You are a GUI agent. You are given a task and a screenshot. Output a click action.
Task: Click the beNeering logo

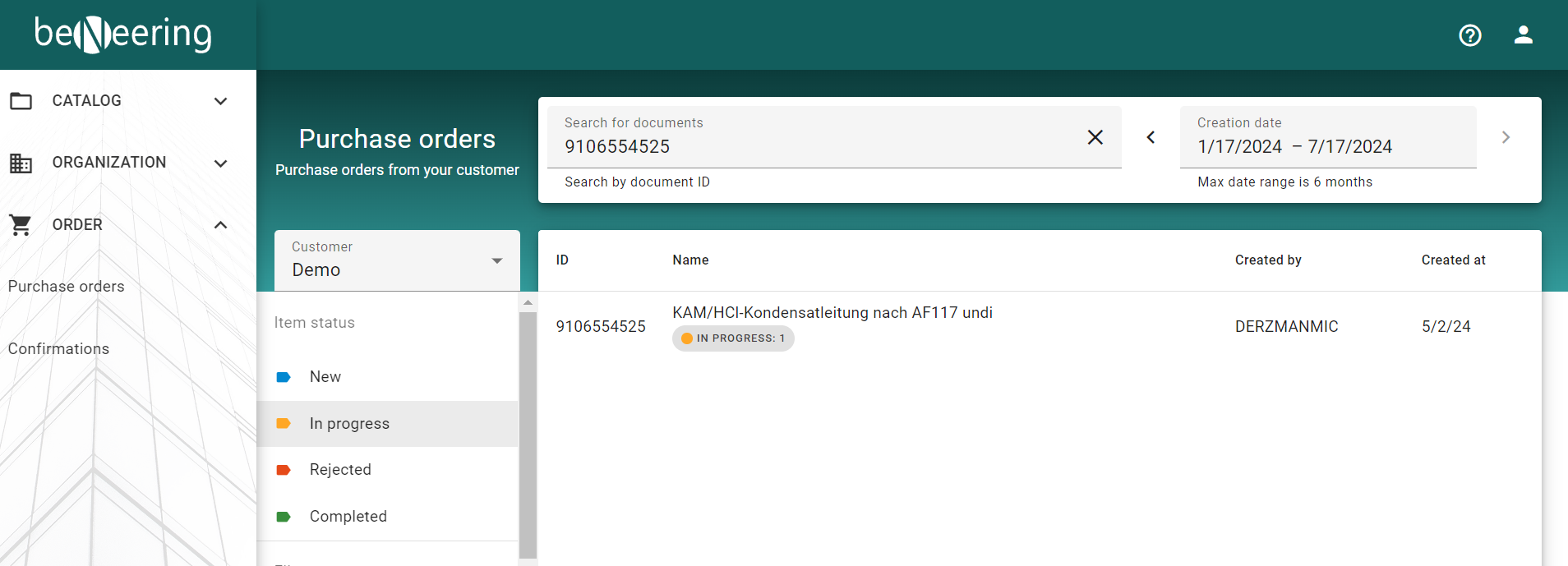click(x=123, y=35)
